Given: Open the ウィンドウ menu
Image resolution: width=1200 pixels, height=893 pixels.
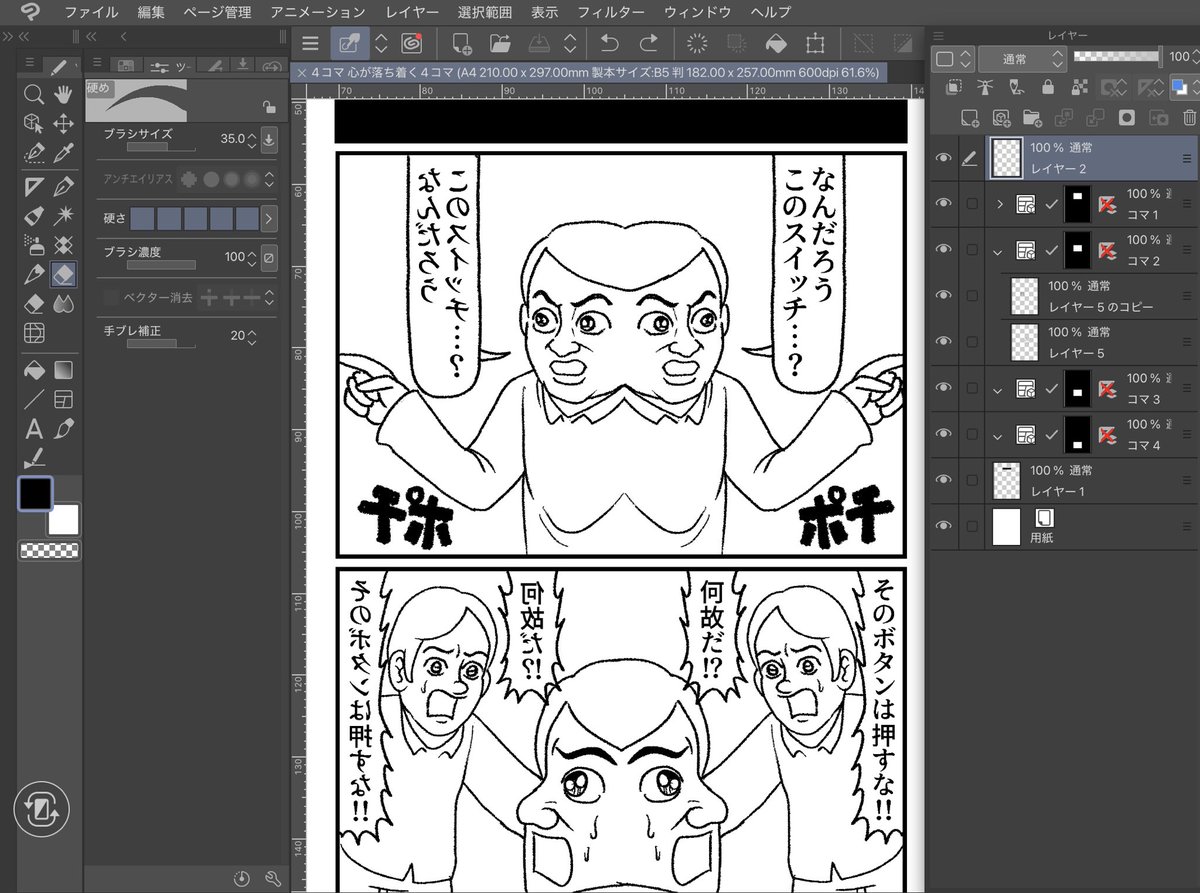Looking at the screenshot, I should pos(697,12).
